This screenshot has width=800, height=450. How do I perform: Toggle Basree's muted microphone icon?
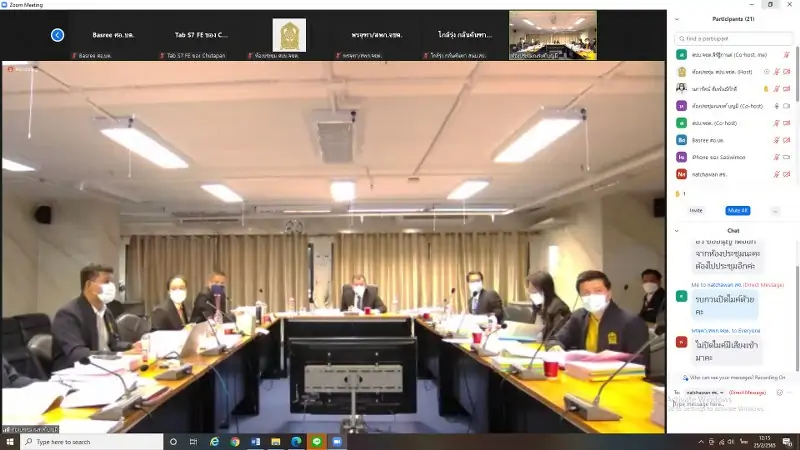coord(777,140)
